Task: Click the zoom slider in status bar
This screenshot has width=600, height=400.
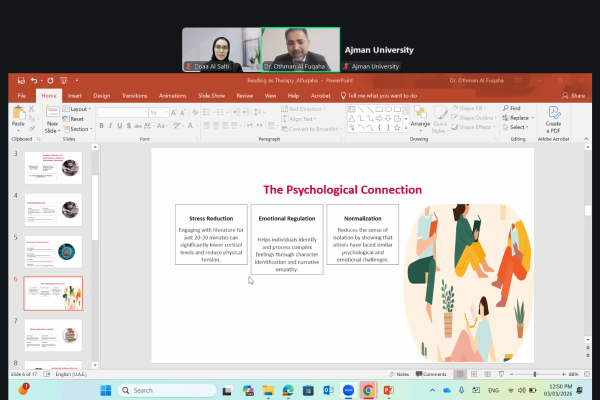Action: coord(535,373)
